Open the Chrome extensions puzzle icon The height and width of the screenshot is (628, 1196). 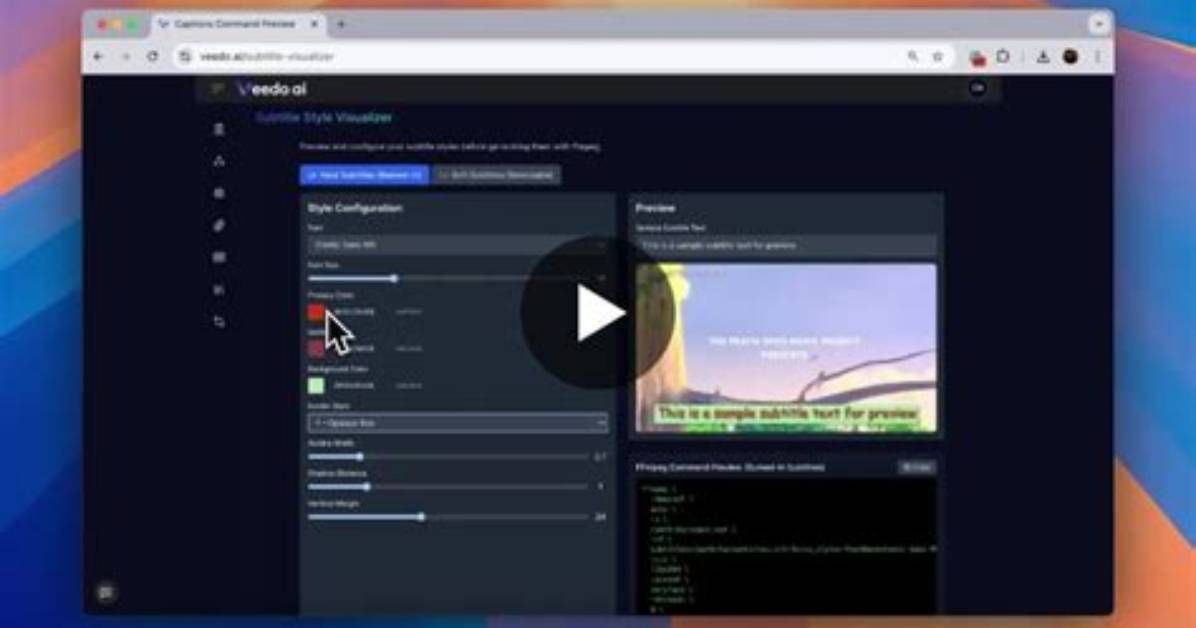click(1004, 56)
